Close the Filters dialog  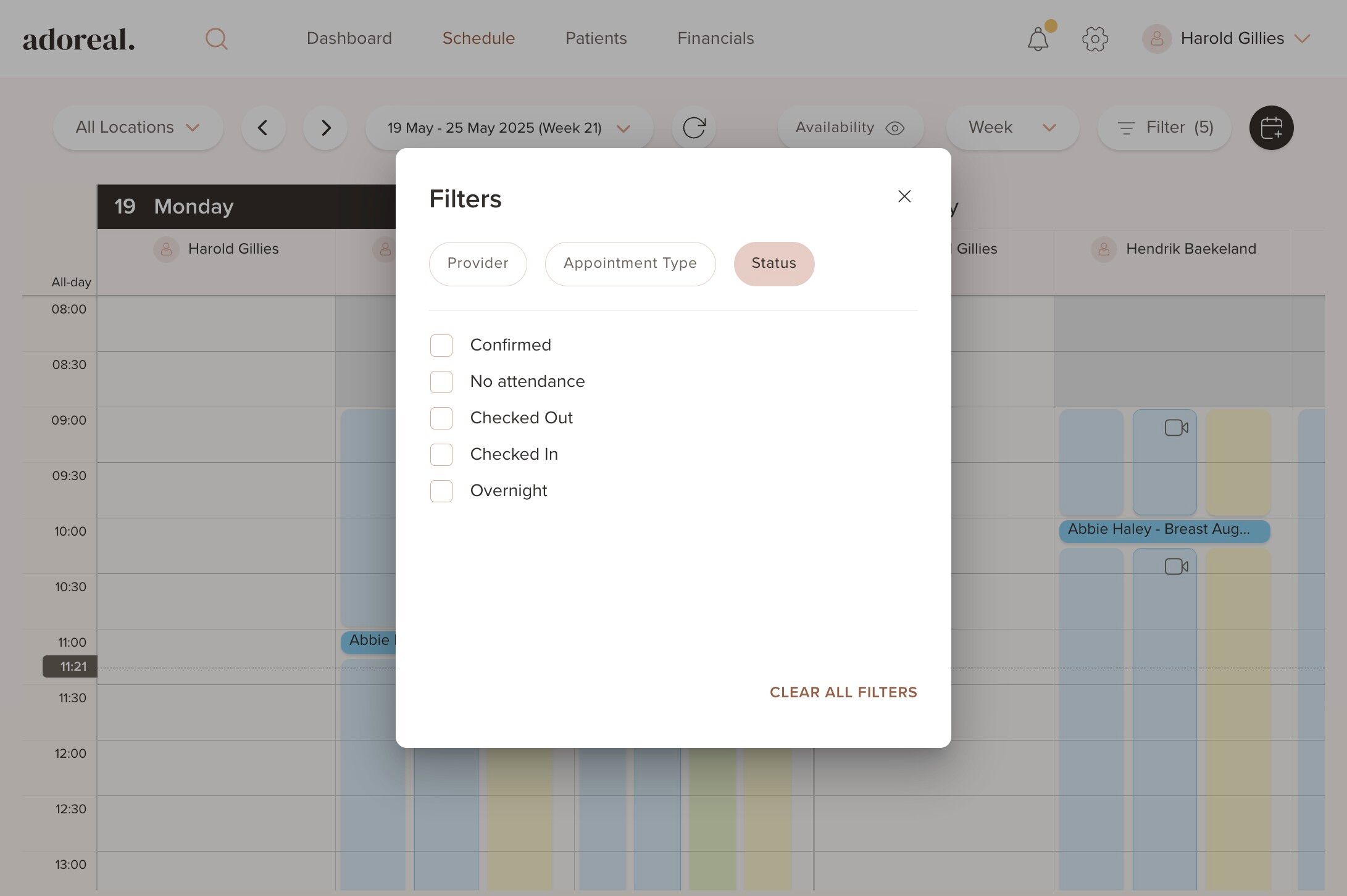tap(904, 196)
